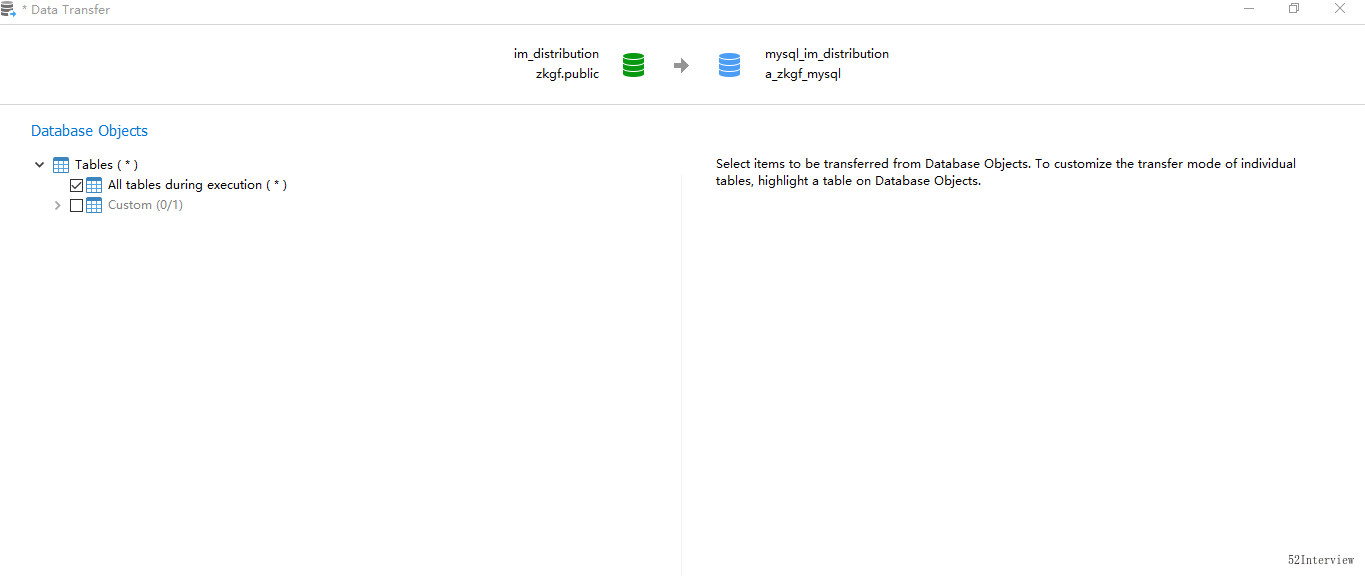Click source schema zkgf.public

click(x=567, y=74)
